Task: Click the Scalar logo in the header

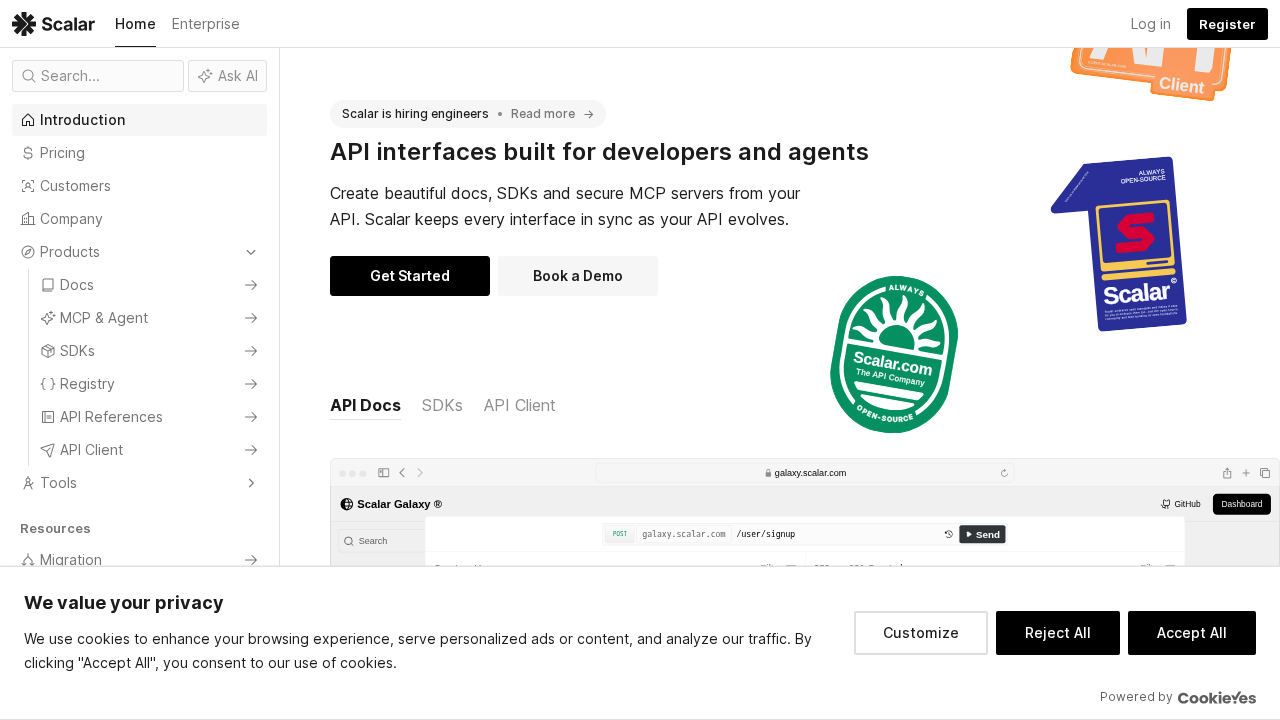Action: [x=53, y=24]
